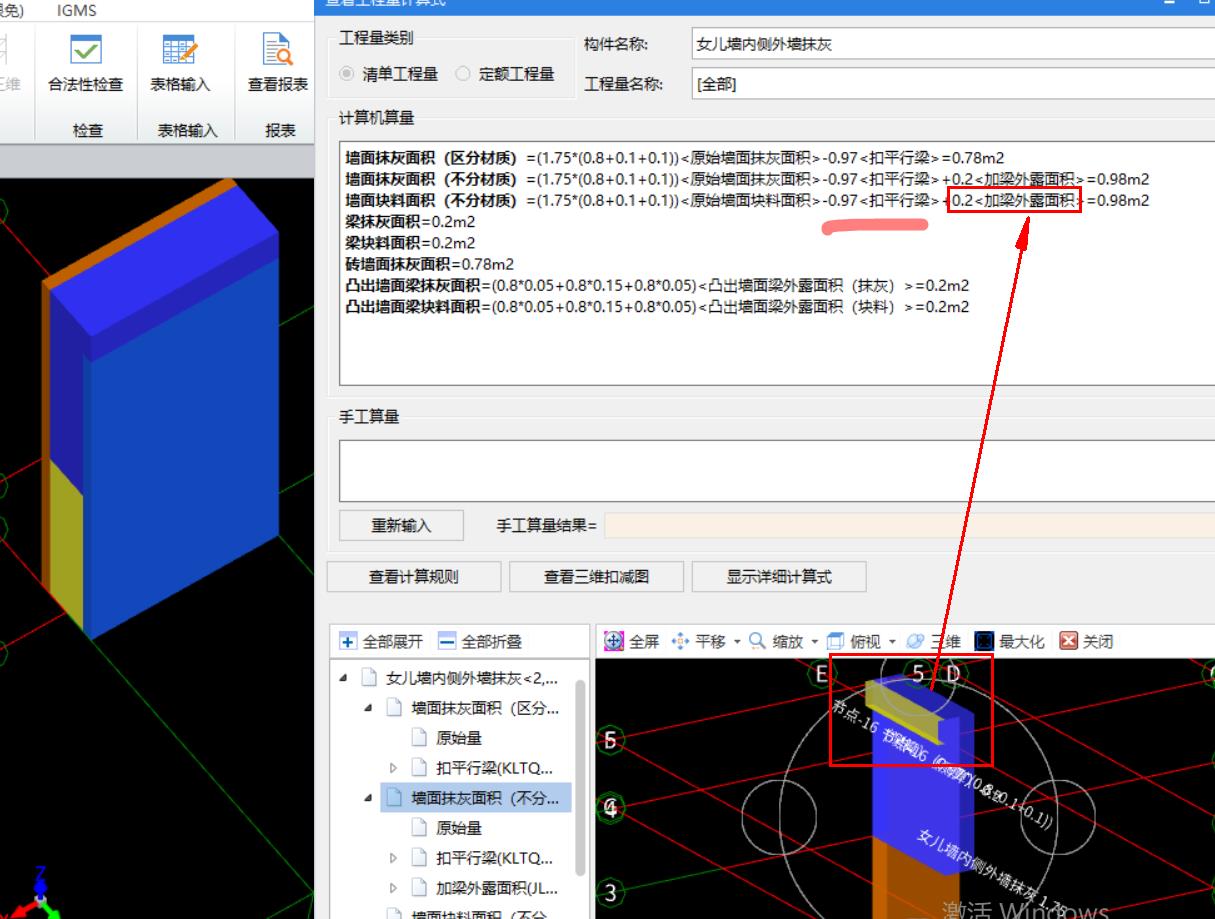Click the 构件名称 input field

coord(953,44)
